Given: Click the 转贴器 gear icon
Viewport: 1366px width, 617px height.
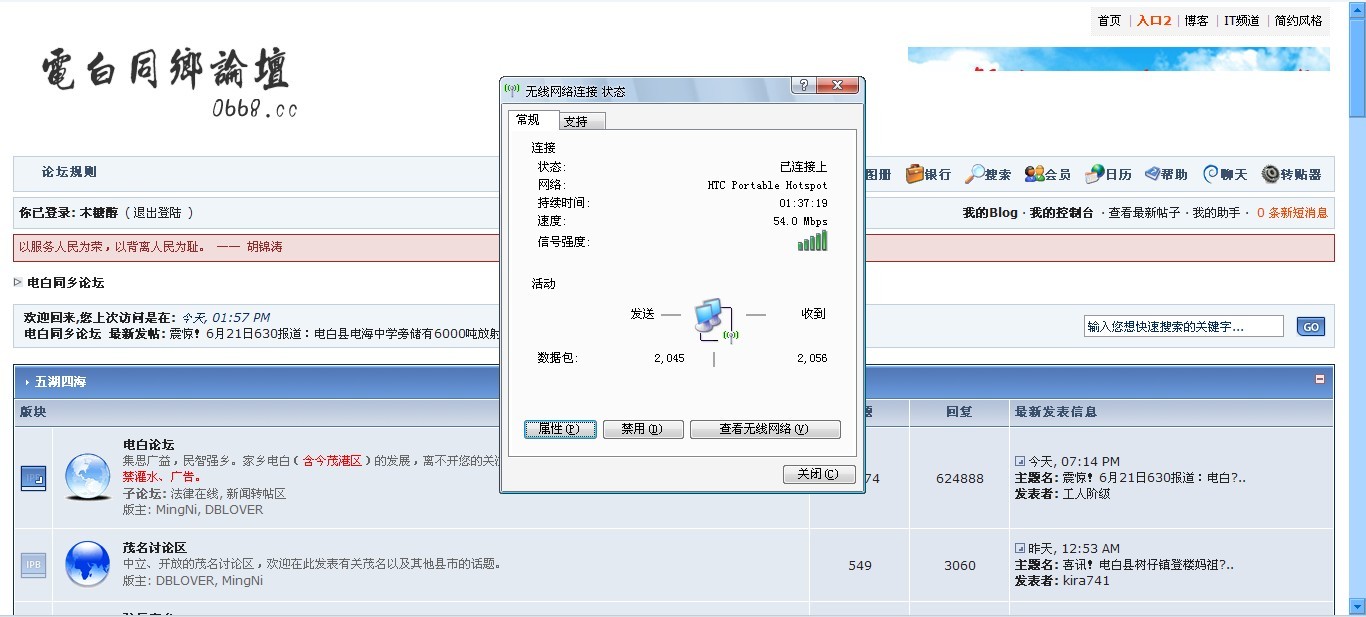Looking at the screenshot, I should pyautogui.click(x=1270, y=174).
